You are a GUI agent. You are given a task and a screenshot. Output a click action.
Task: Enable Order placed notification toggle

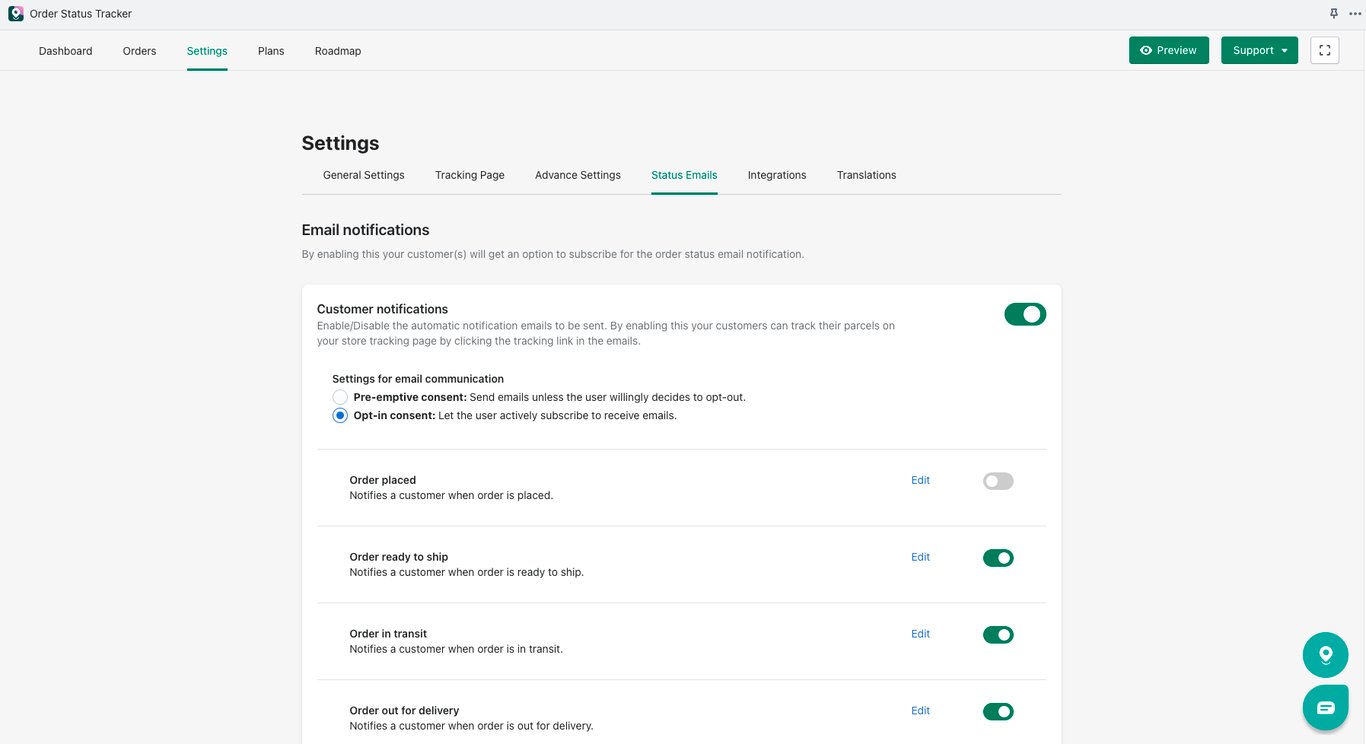[x=998, y=481]
